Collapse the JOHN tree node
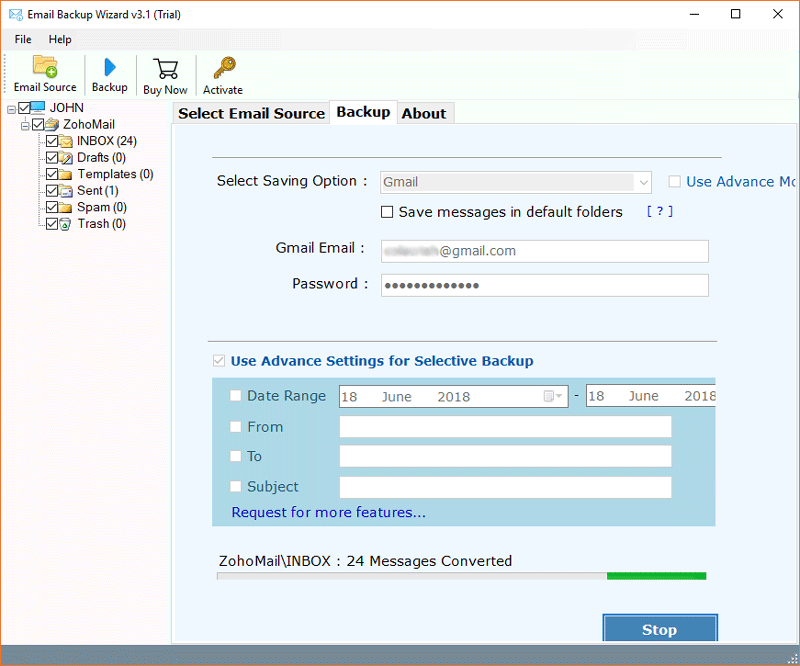The width and height of the screenshot is (800, 666). 11,109
